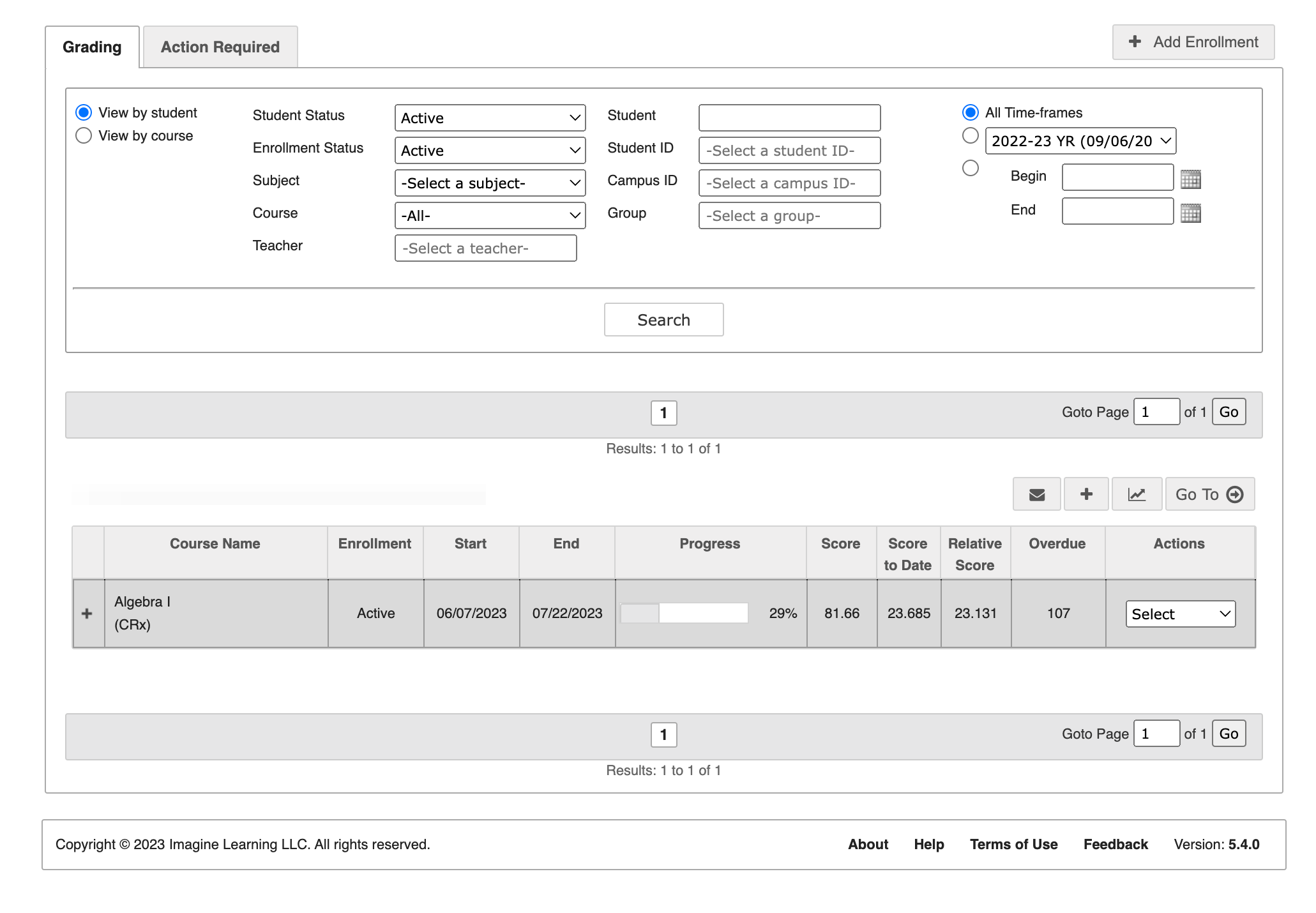Viewport: 1316px width, 913px height.
Task: Open the Terms of Use link
Action: [x=1013, y=845]
